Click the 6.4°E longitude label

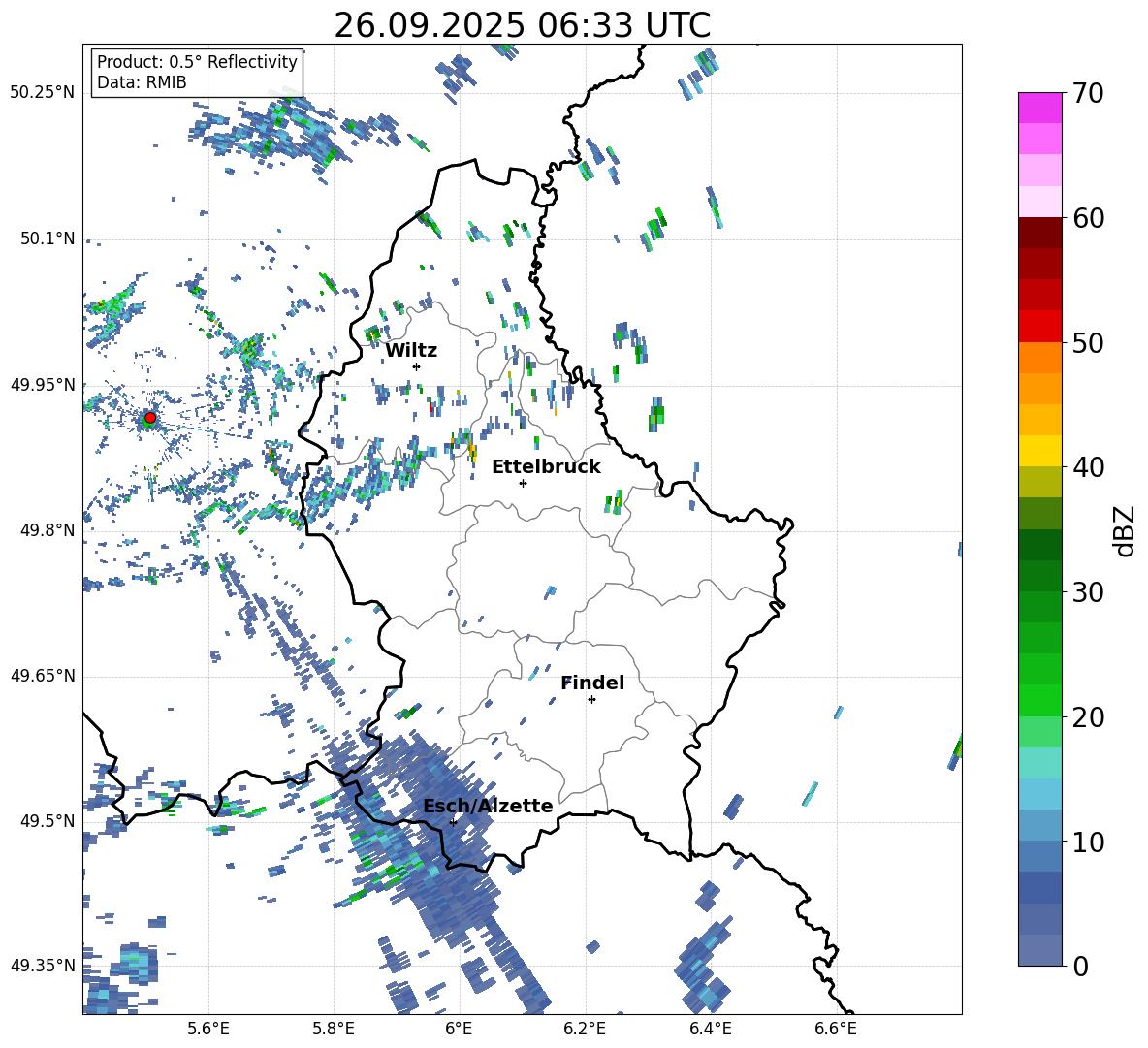(x=710, y=1029)
